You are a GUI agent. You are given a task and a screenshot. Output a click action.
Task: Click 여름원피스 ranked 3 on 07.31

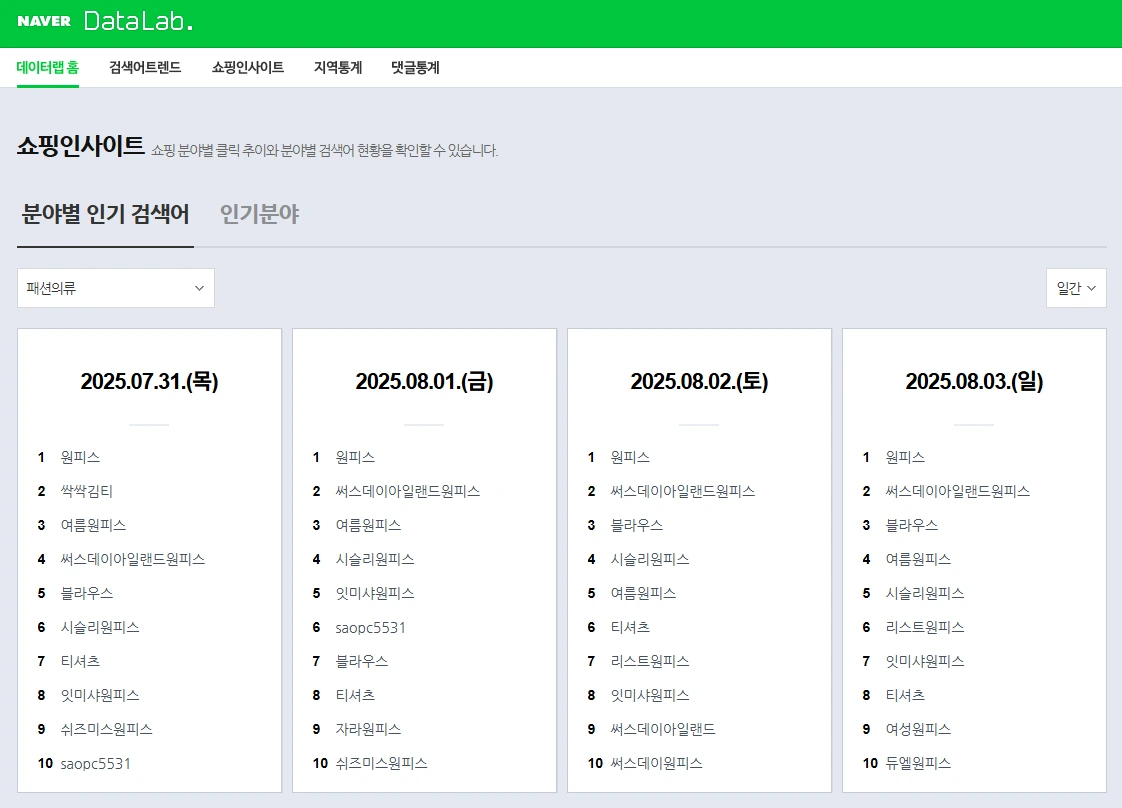[x=93, y=525]
